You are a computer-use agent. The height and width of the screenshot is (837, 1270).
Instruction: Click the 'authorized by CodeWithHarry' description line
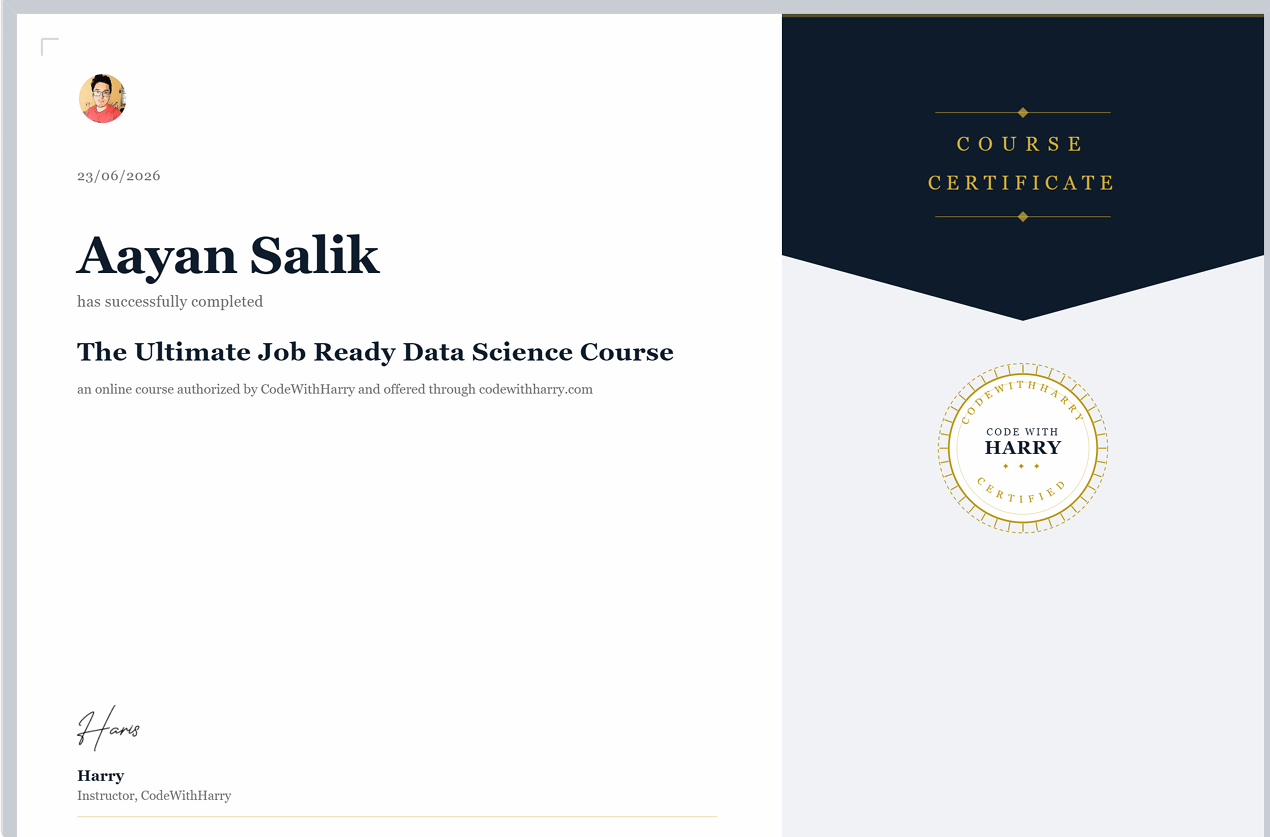pyautogui.click(x=335, y=389)
